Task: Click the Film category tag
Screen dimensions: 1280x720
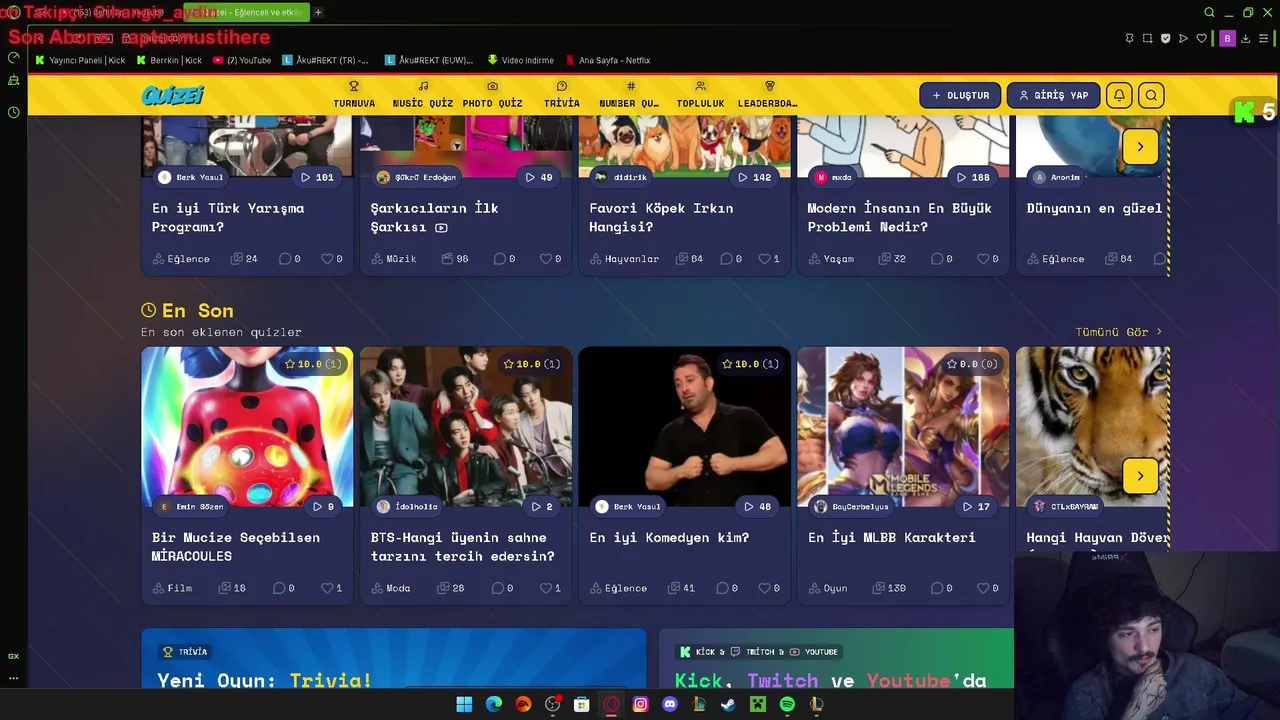Action: [172, 588]
